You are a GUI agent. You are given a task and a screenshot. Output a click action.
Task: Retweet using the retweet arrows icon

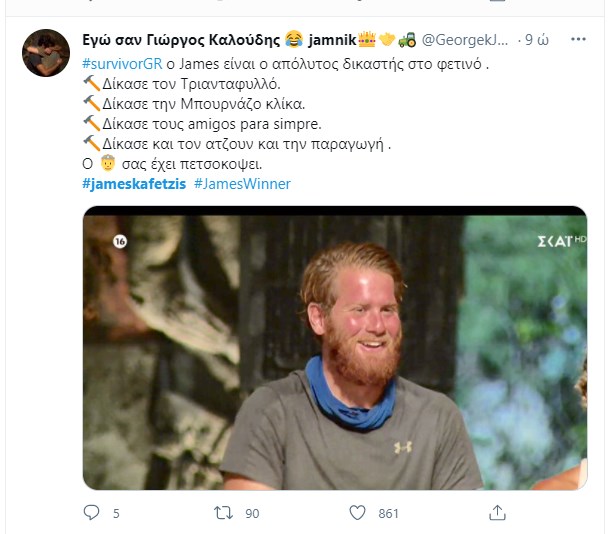click(225, 513)
